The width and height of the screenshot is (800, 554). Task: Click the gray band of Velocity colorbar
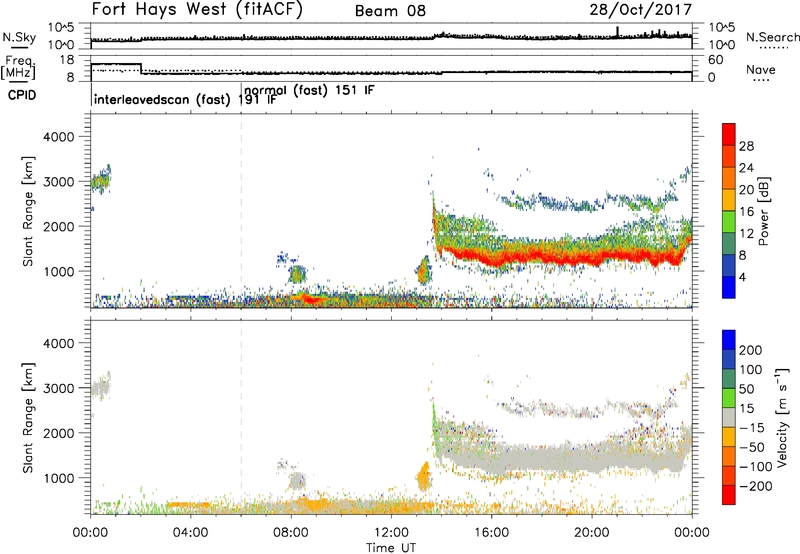pos(729,418)
